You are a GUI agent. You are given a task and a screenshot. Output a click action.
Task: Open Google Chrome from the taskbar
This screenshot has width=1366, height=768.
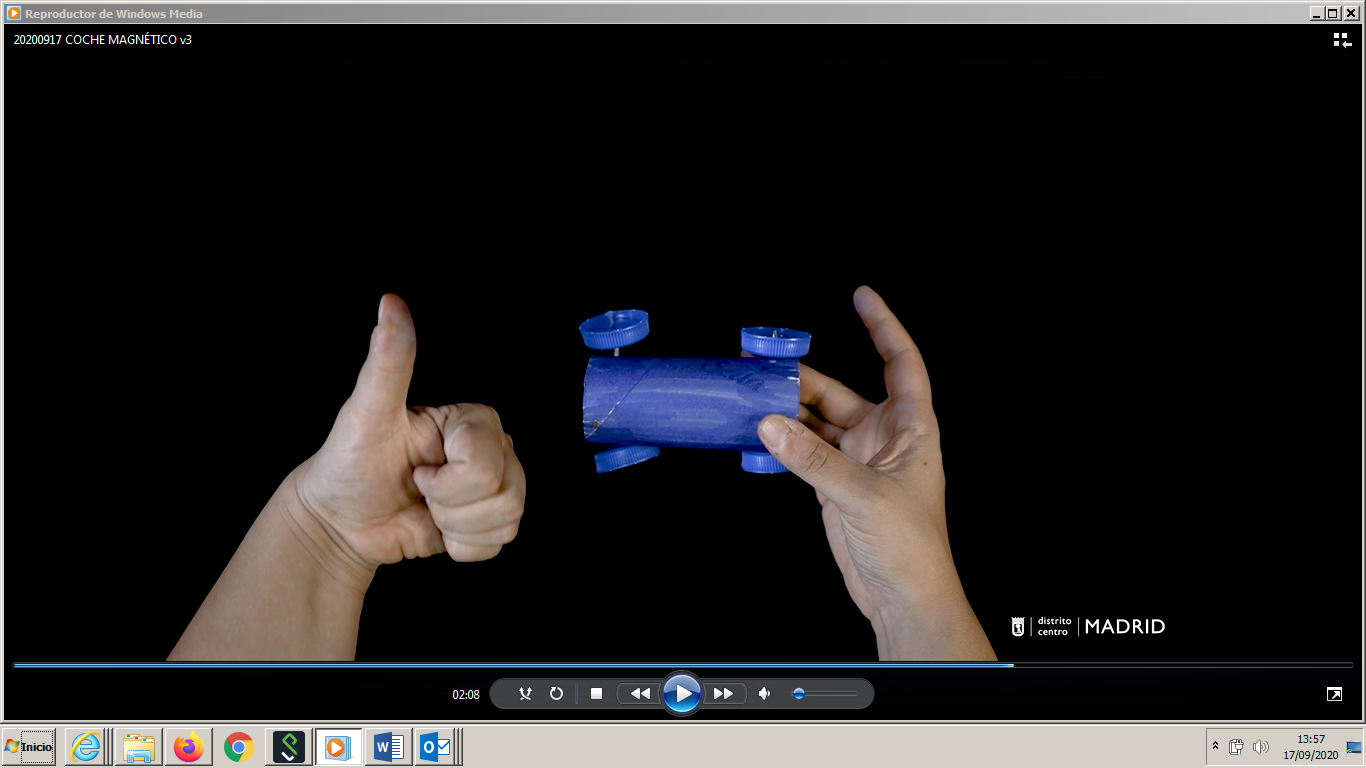pyautogui.click(x=238, y=746)
